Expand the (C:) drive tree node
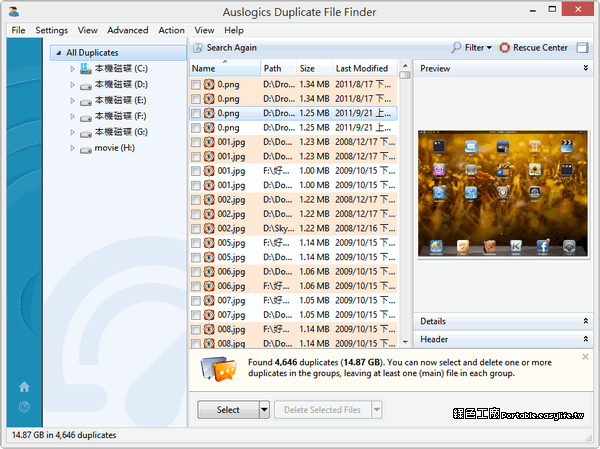Viewport: 600px width, 449px height. tap(72, 69)
